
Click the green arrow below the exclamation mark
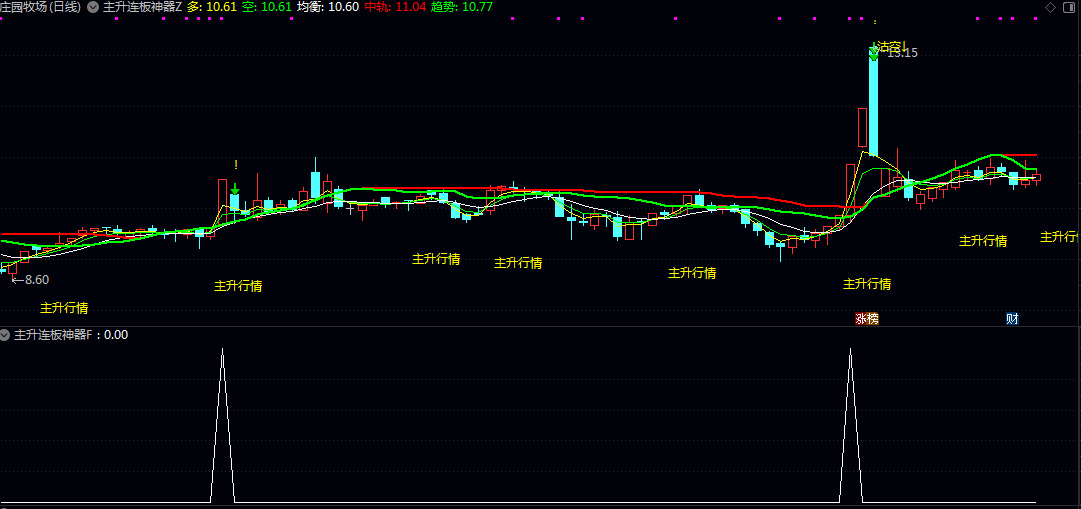(235, 189)
